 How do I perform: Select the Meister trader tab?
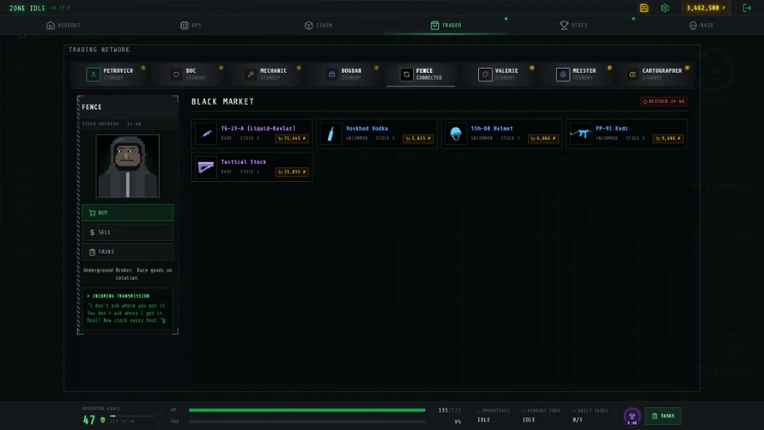point(576,74)
